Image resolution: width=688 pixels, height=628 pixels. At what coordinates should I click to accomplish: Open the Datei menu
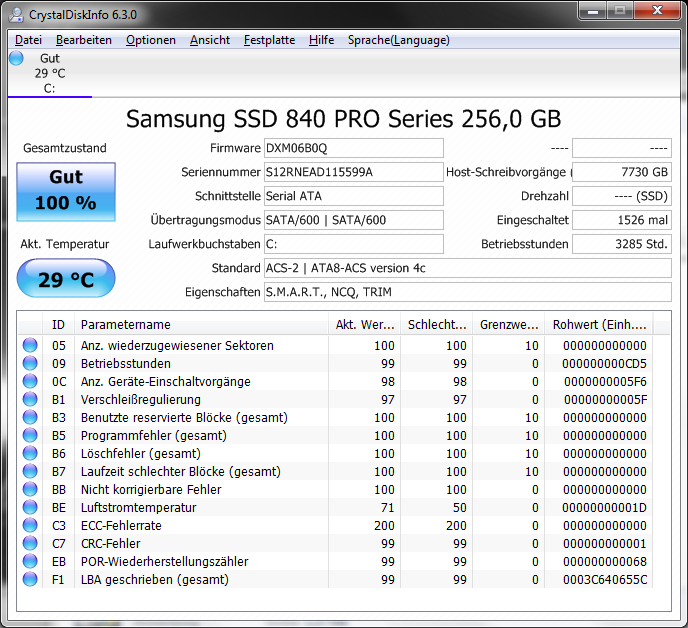pos(29,40)
